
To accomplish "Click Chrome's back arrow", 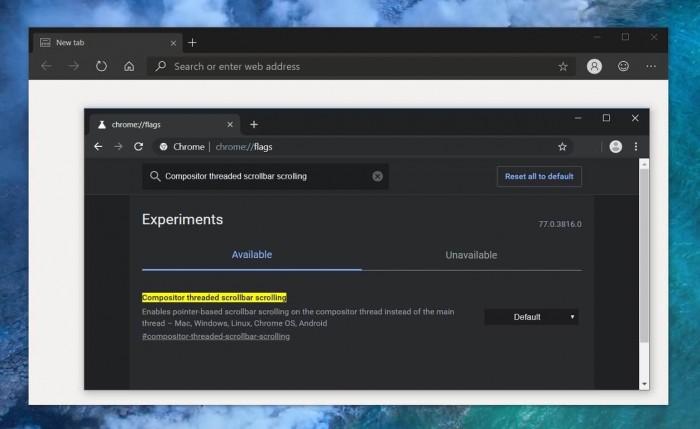I will (x=98, y=146).
